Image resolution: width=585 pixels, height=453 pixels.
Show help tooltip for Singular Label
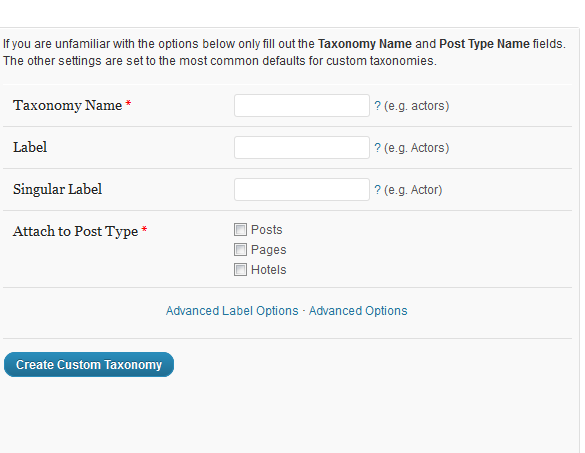[x=378, y=190]
